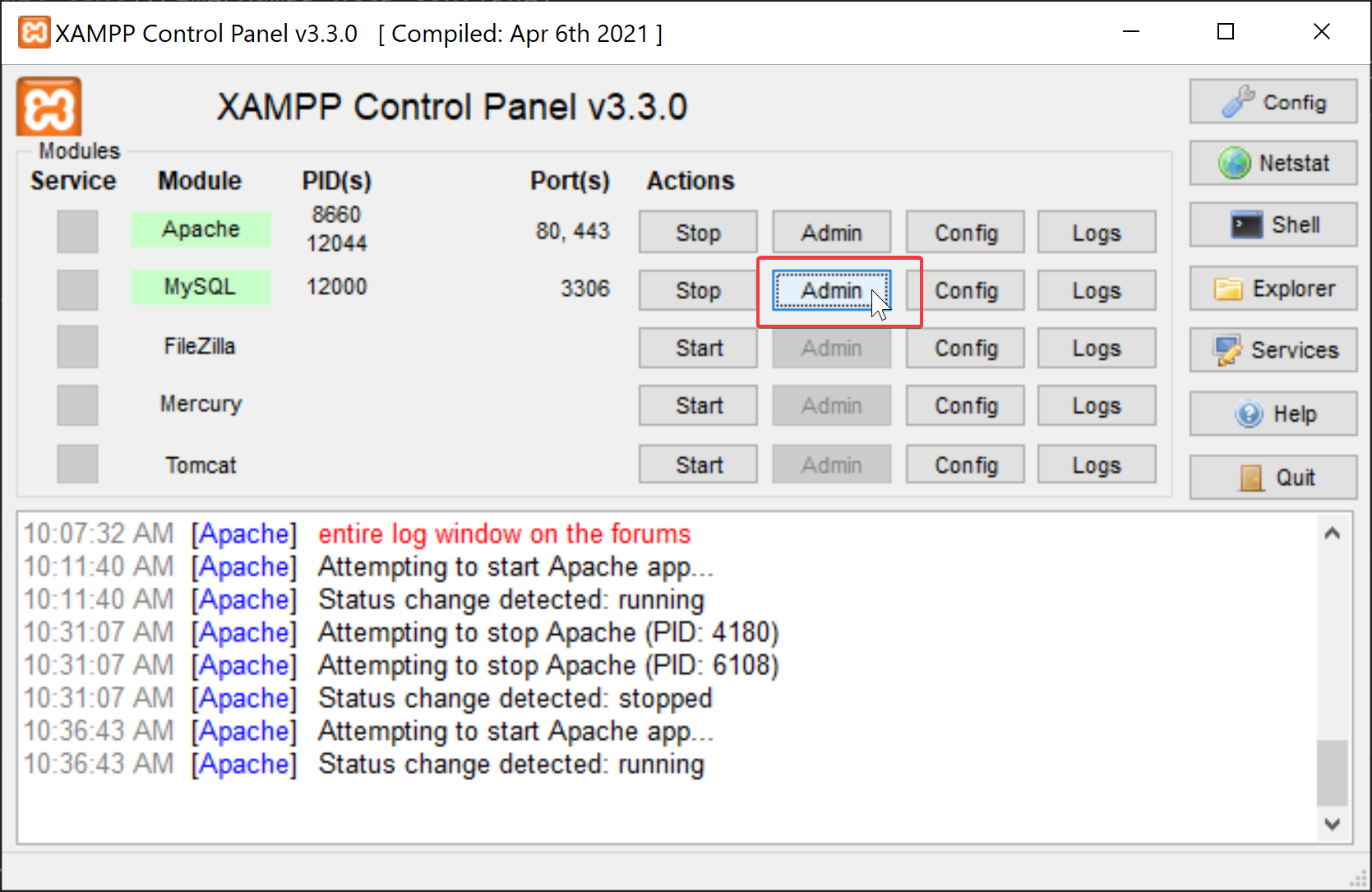Quit XAMPP with the door icon
The height and width of the screenshot is (892, 1372).
(x=1273, y=478)
